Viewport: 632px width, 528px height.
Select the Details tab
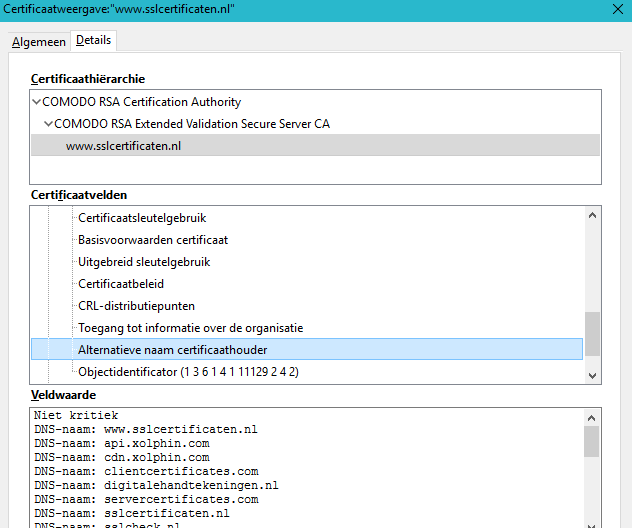click(94, 41)
